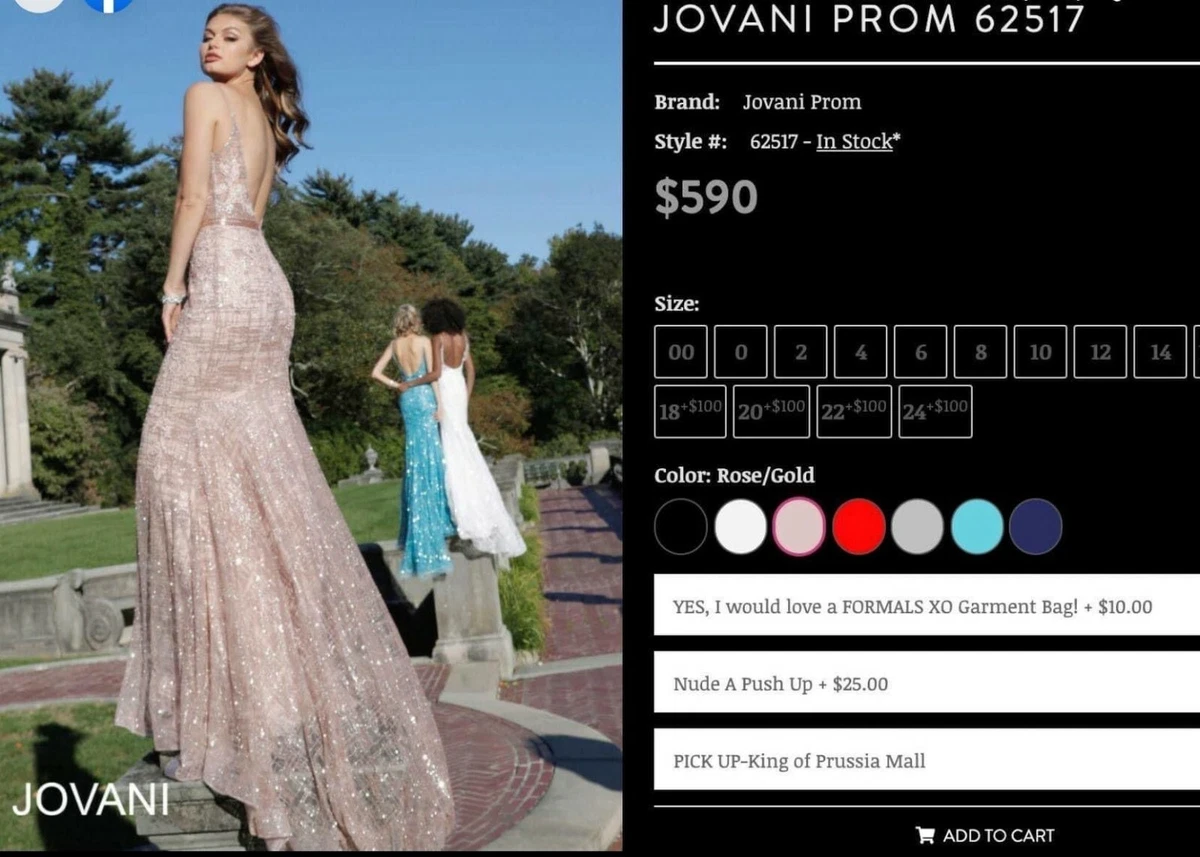Screen dimensions: 1200x857
Task: Click the In Stock link
Action: 854,142
